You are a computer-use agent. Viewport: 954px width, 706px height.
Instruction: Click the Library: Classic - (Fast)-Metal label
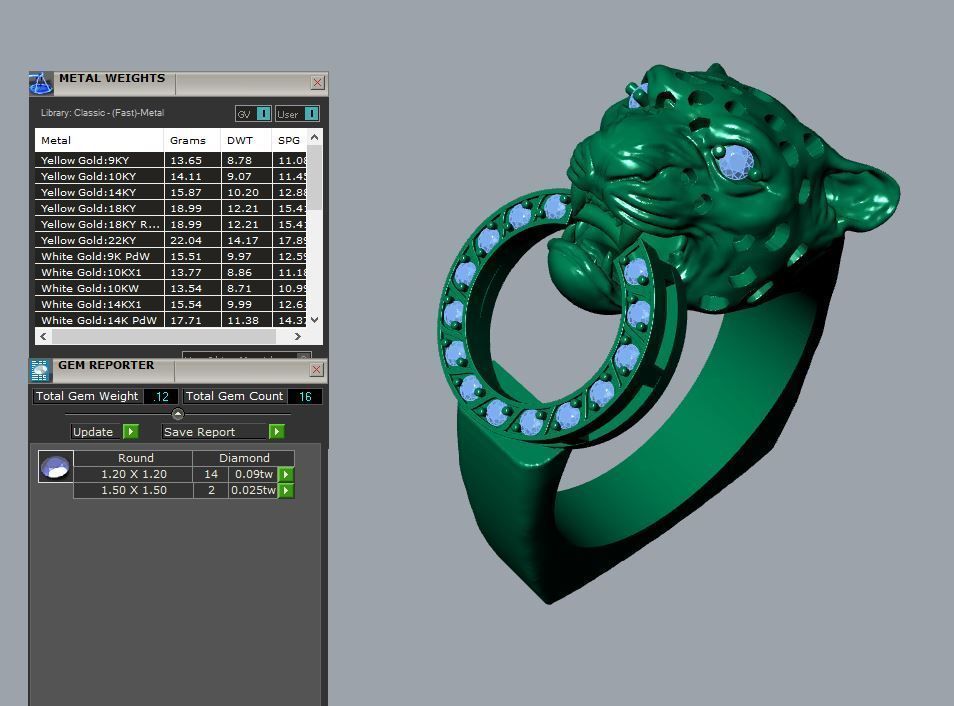[x=102, y=113]
